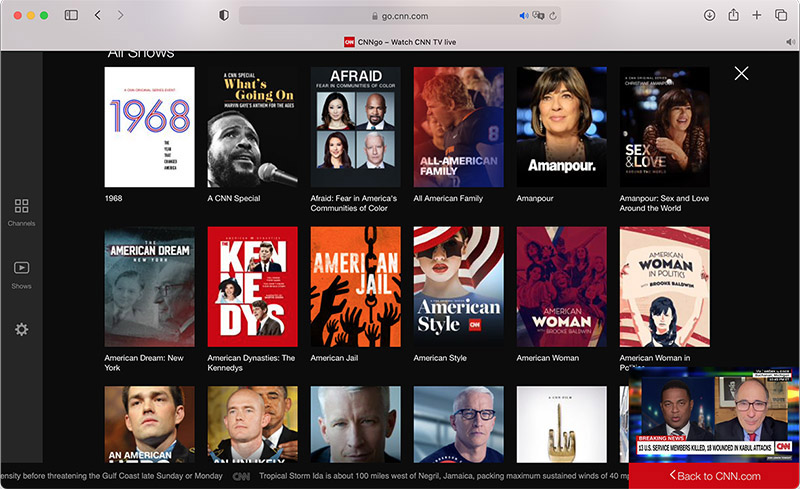Viewport: 800px width, 489px height.
Task: Open the settings gear in the sidebar
Action: [x=21, y=330]
